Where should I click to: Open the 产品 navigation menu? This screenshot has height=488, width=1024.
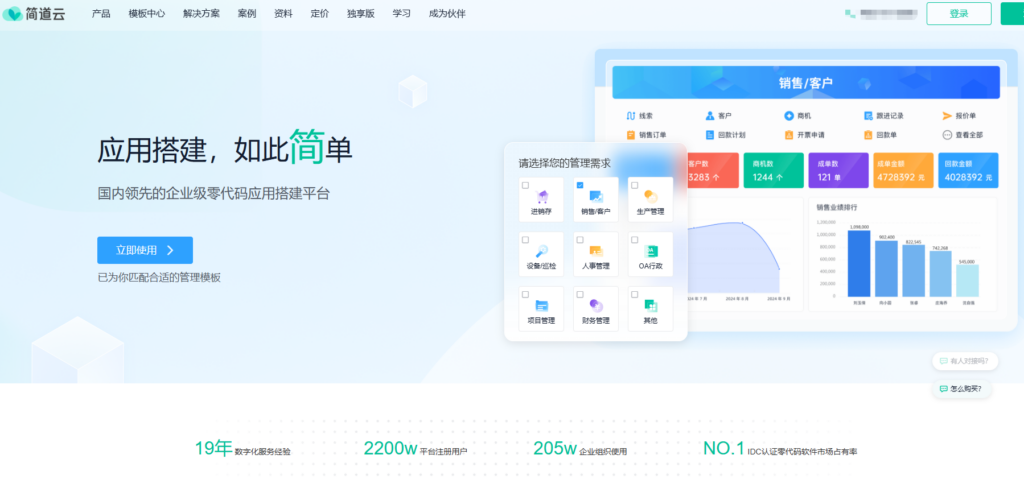click(x=101, y=14)
